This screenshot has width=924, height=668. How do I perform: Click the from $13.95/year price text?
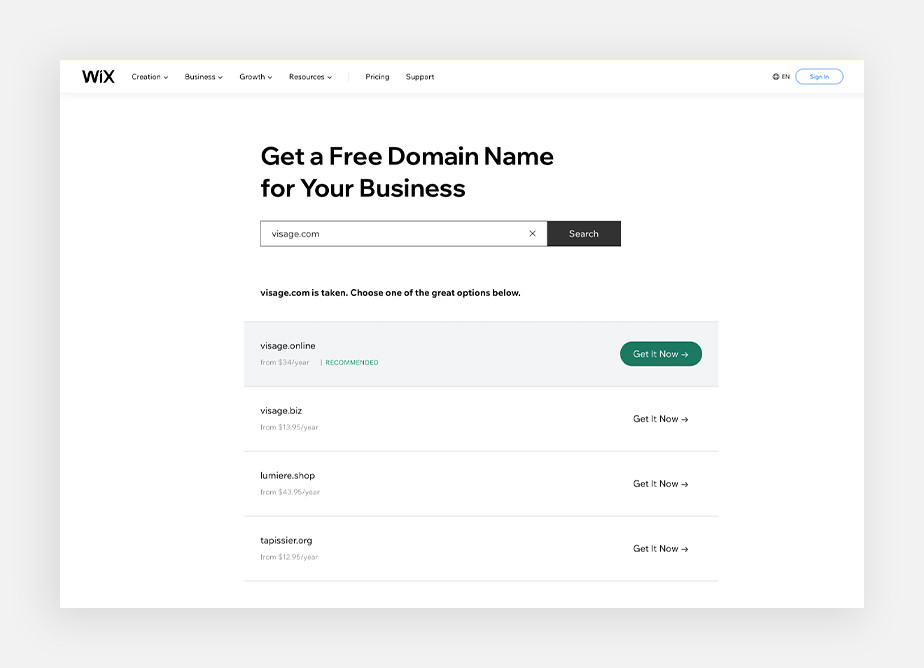coord(289,427)
